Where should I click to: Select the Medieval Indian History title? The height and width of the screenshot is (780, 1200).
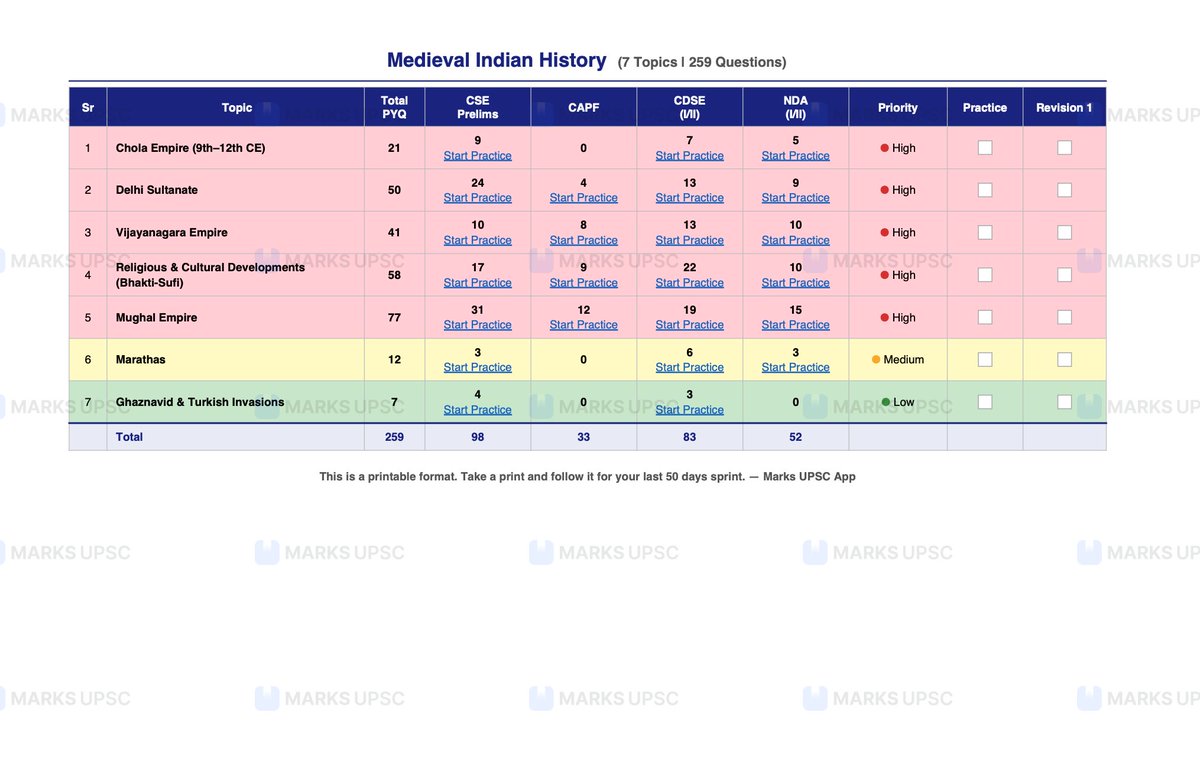coord(497,60)
